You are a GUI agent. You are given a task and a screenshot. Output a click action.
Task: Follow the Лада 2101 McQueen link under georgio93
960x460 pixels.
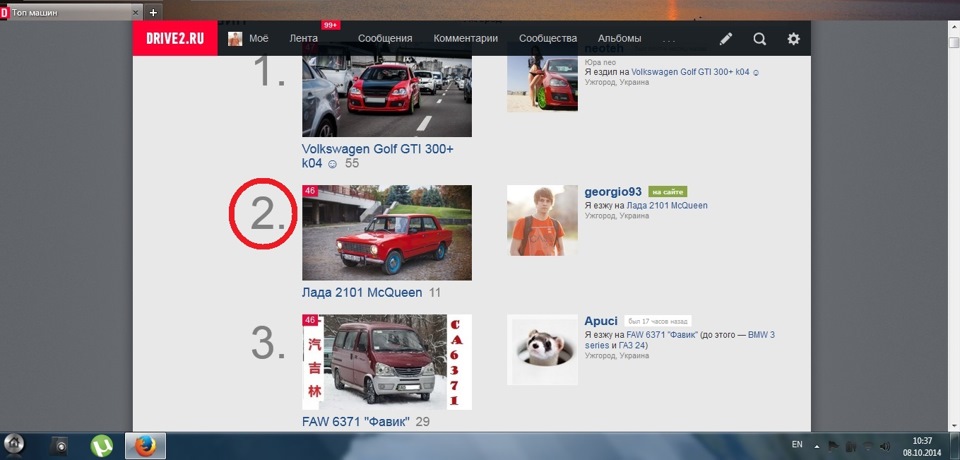point(667,206)
